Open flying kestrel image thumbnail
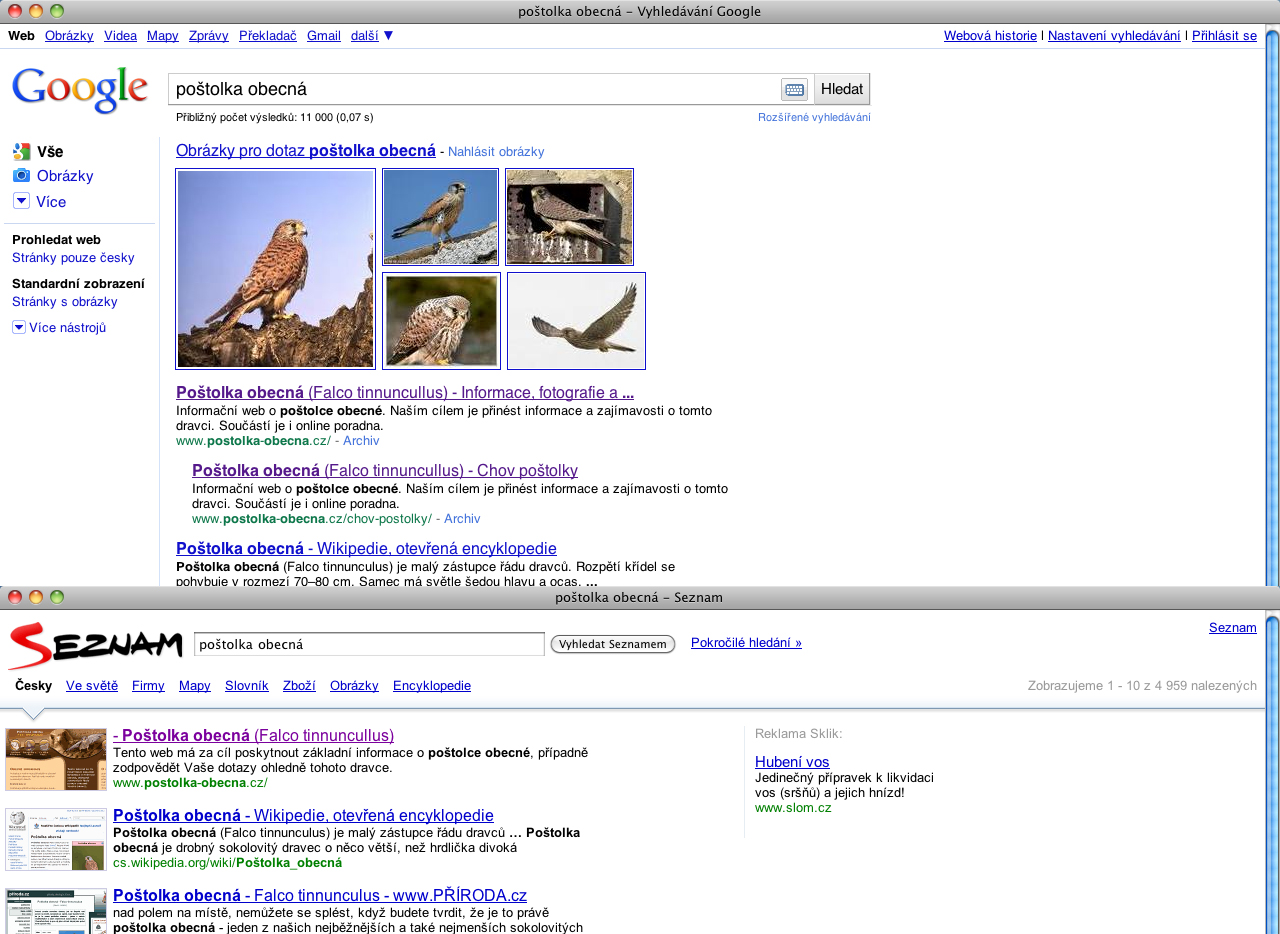The width and height of the screenshot is (1280, 934). click(576, 321)
